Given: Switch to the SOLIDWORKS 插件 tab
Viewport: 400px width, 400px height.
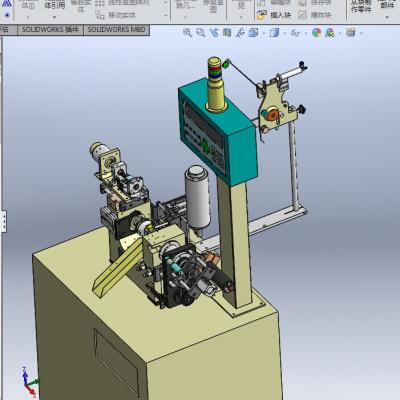Looking at the screenshot, I should coord(50,30).
